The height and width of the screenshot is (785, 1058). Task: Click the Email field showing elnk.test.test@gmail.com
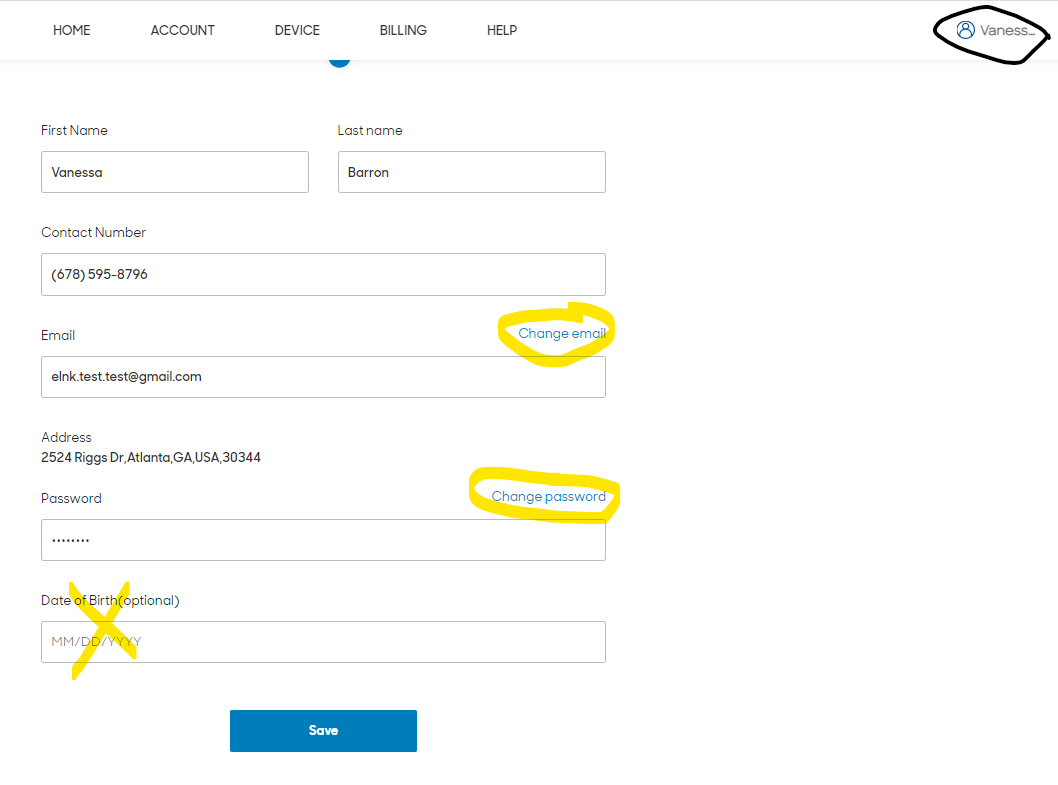[323, 377]
